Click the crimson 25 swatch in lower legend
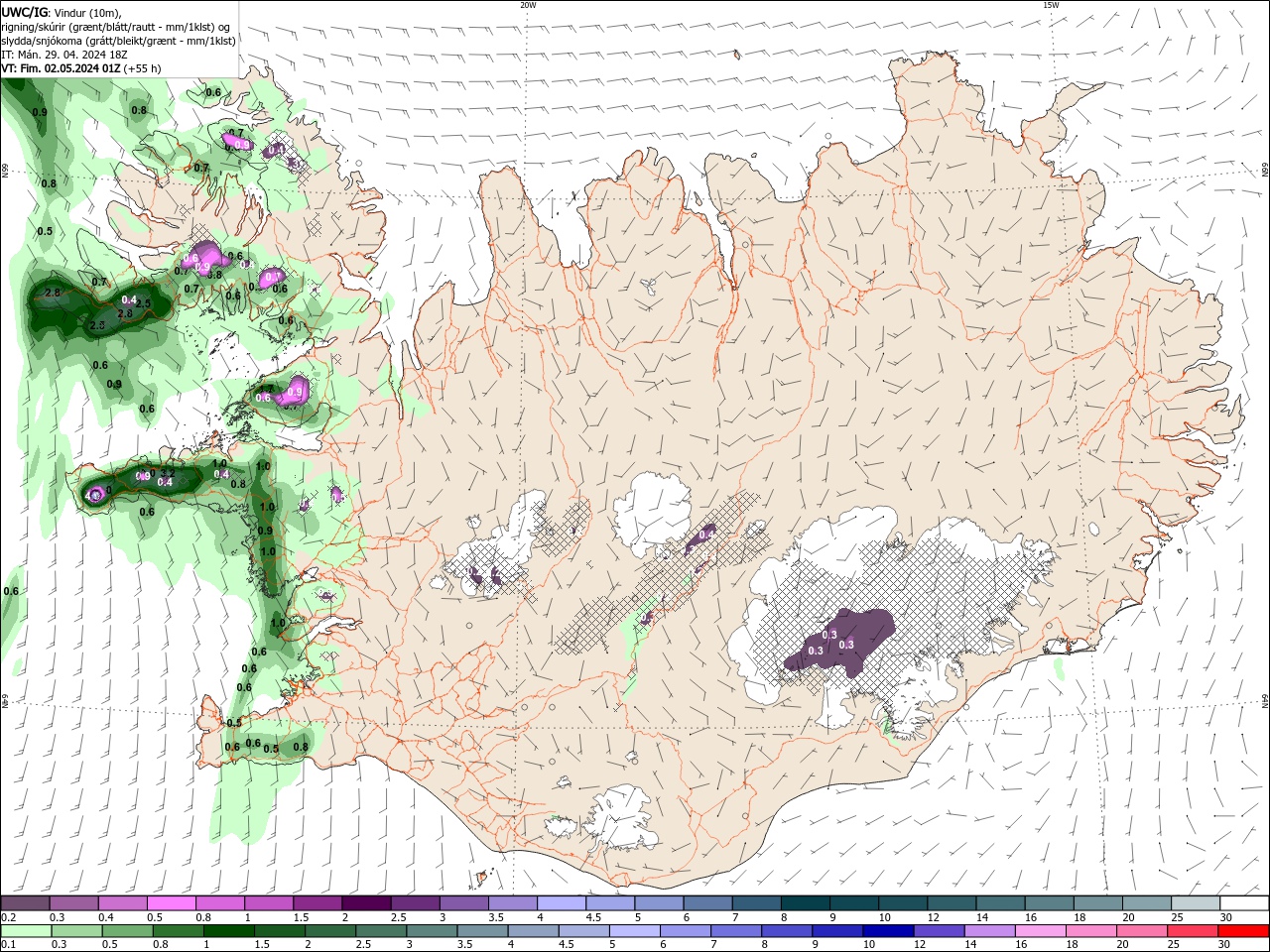The height and width of the screenshot is (952, 1270). [1193, 931]
